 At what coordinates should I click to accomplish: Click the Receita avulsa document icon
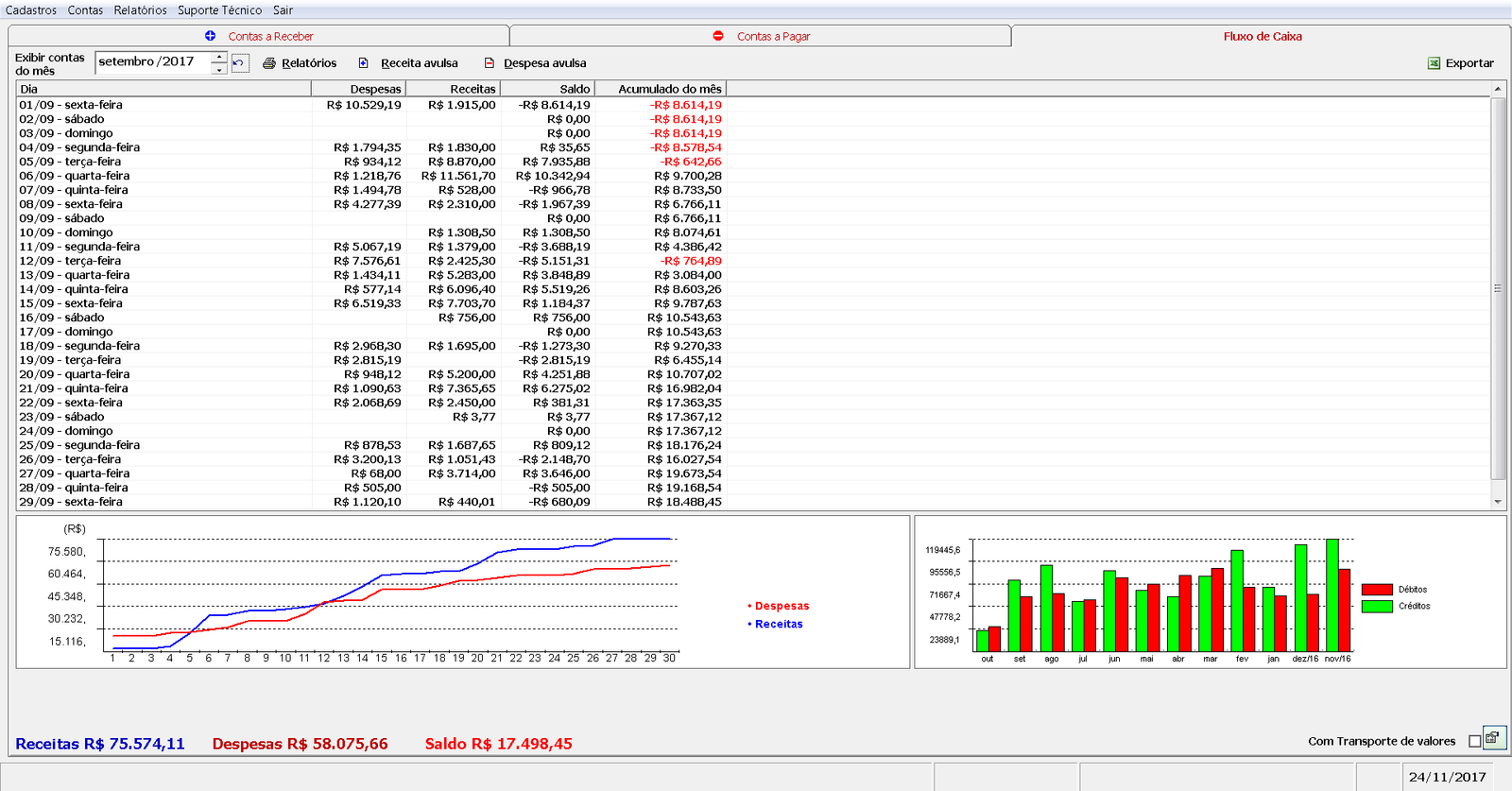tap(364, 63)
